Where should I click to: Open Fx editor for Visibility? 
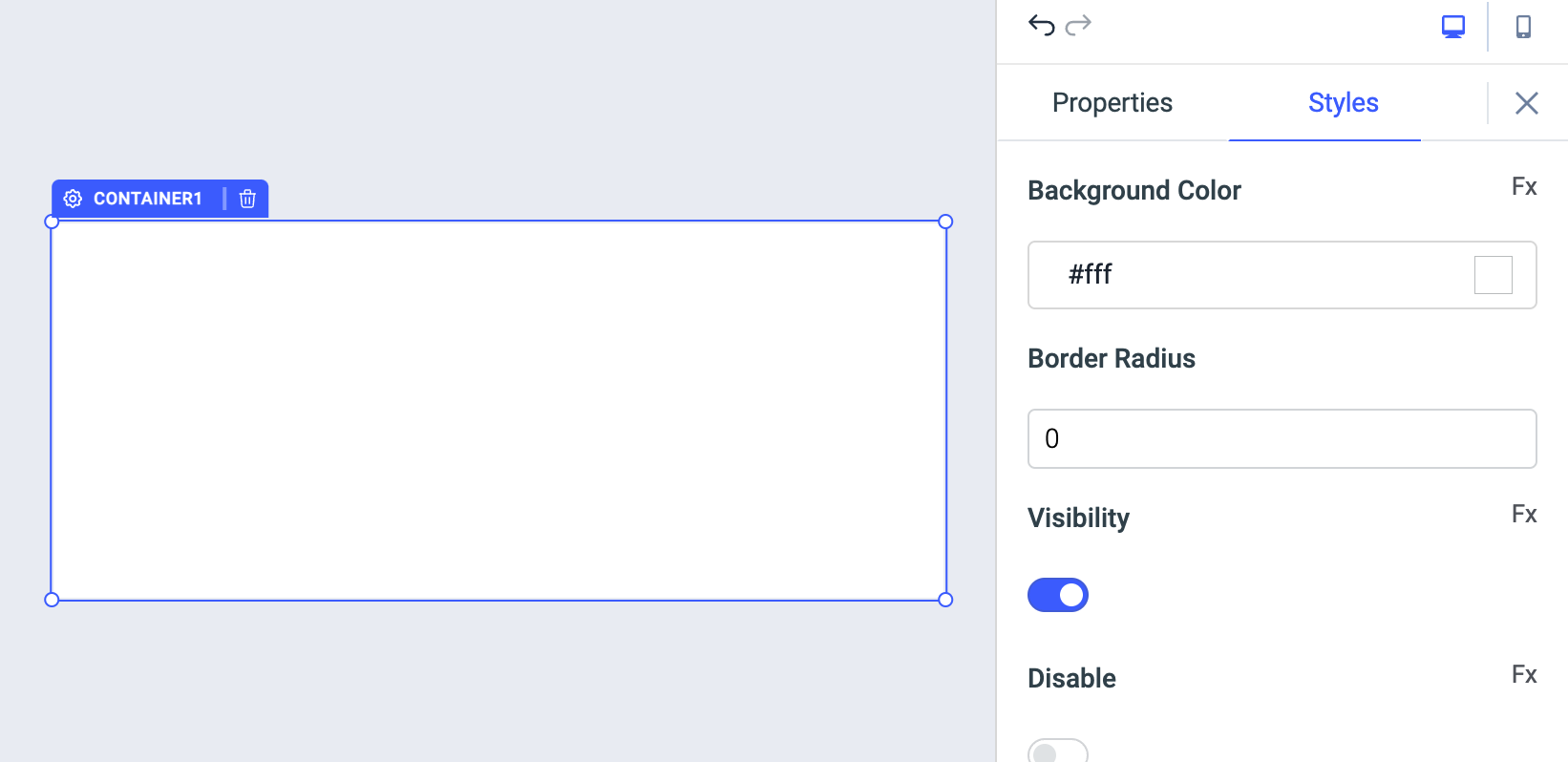click(1525, 514)
